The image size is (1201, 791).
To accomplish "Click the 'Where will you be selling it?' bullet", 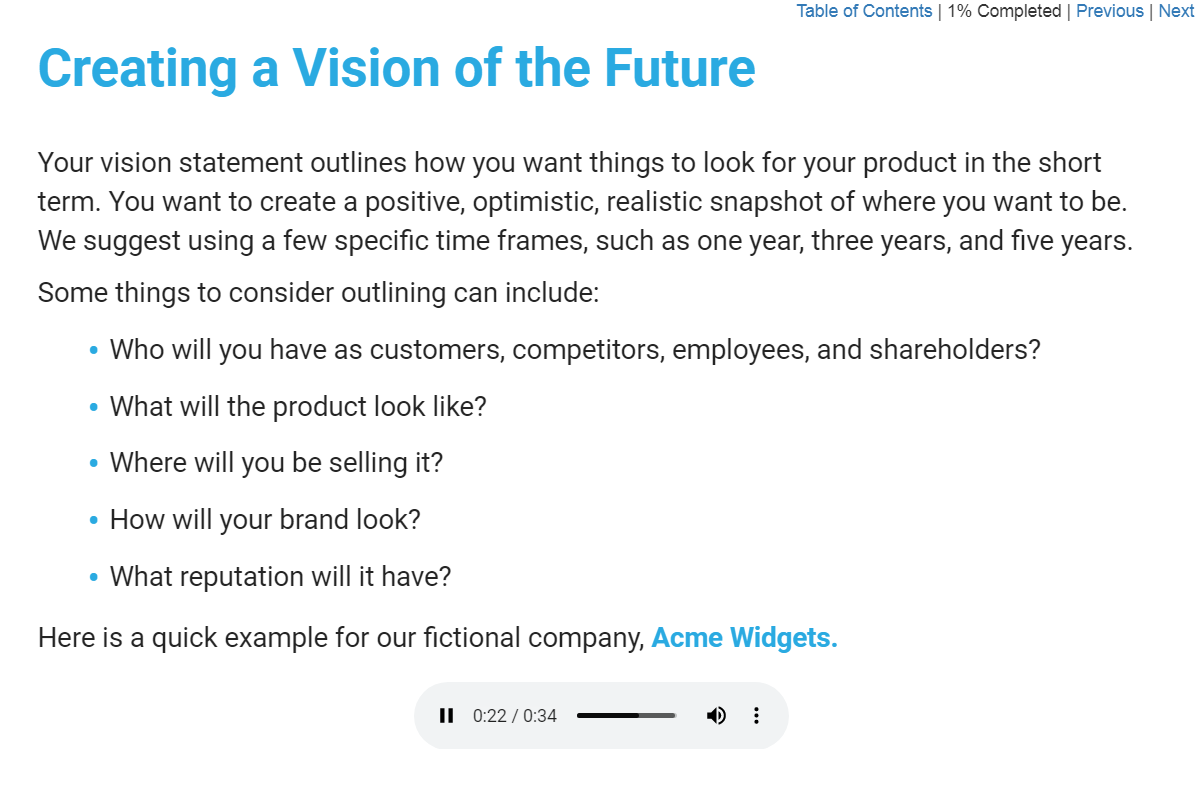I will coord(276,463).
